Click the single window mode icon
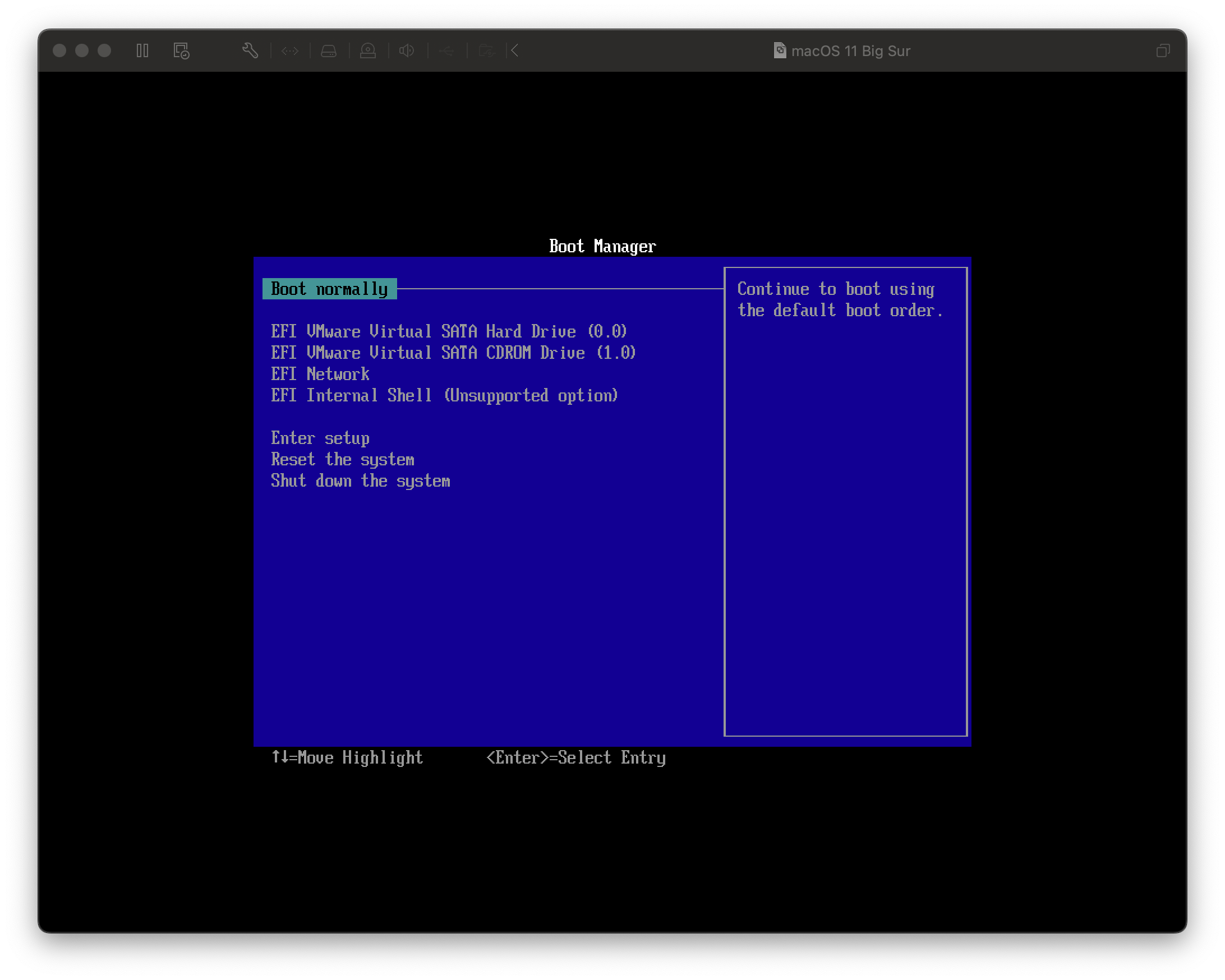Viewport: 1225px width, 980px height. [1163, 51]
